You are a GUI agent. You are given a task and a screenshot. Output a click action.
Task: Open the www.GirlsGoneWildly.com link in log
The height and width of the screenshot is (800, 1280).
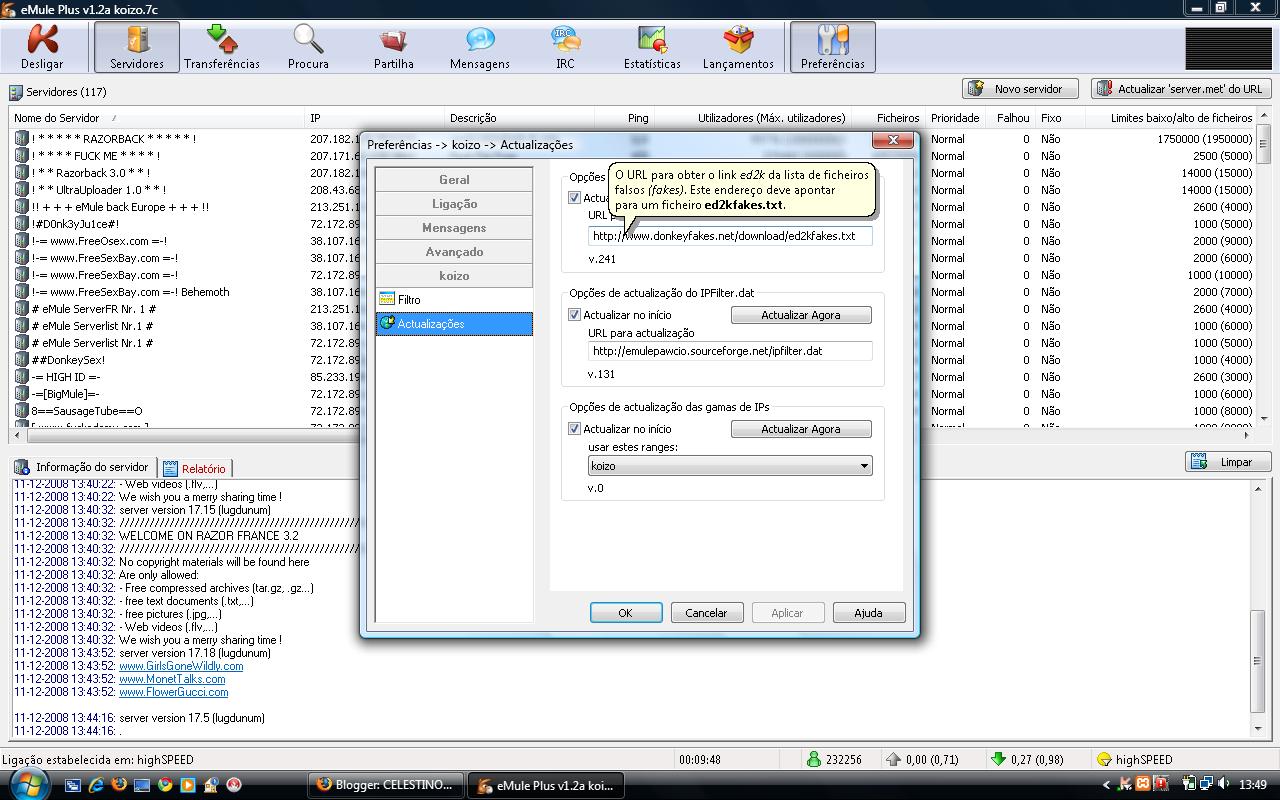tap(181, 666)
